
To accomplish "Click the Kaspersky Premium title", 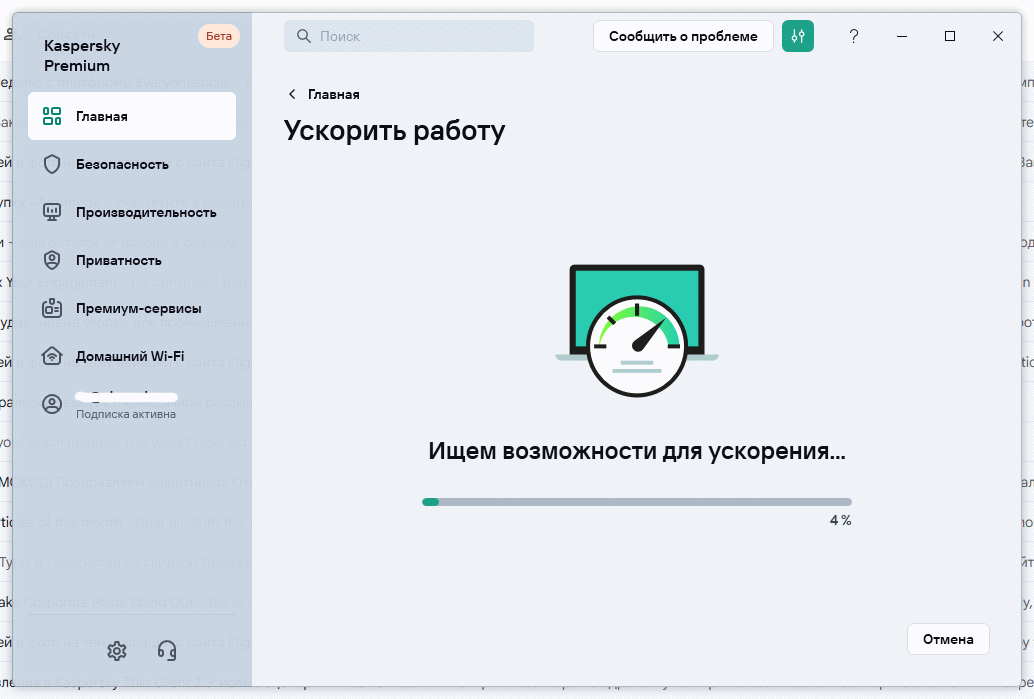I will click(82, 55).
